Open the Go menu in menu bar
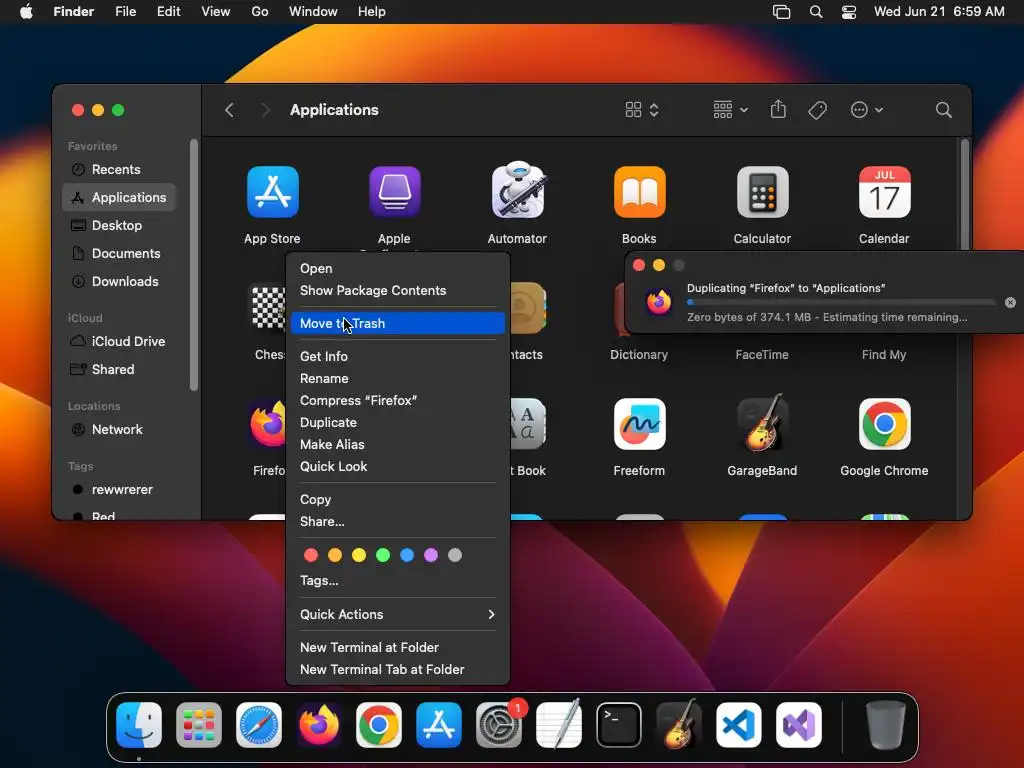This screenshot has width=1024, height=768. coord(260,12)
